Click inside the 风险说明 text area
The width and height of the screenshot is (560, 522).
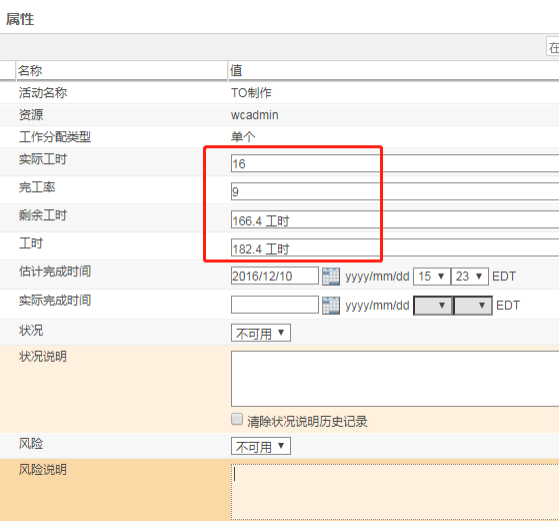395,491
